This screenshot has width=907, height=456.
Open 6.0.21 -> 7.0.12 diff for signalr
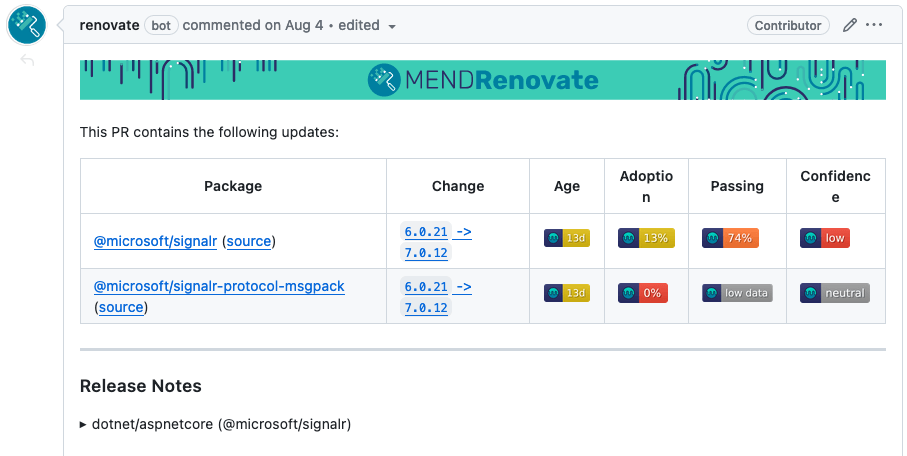437,242
